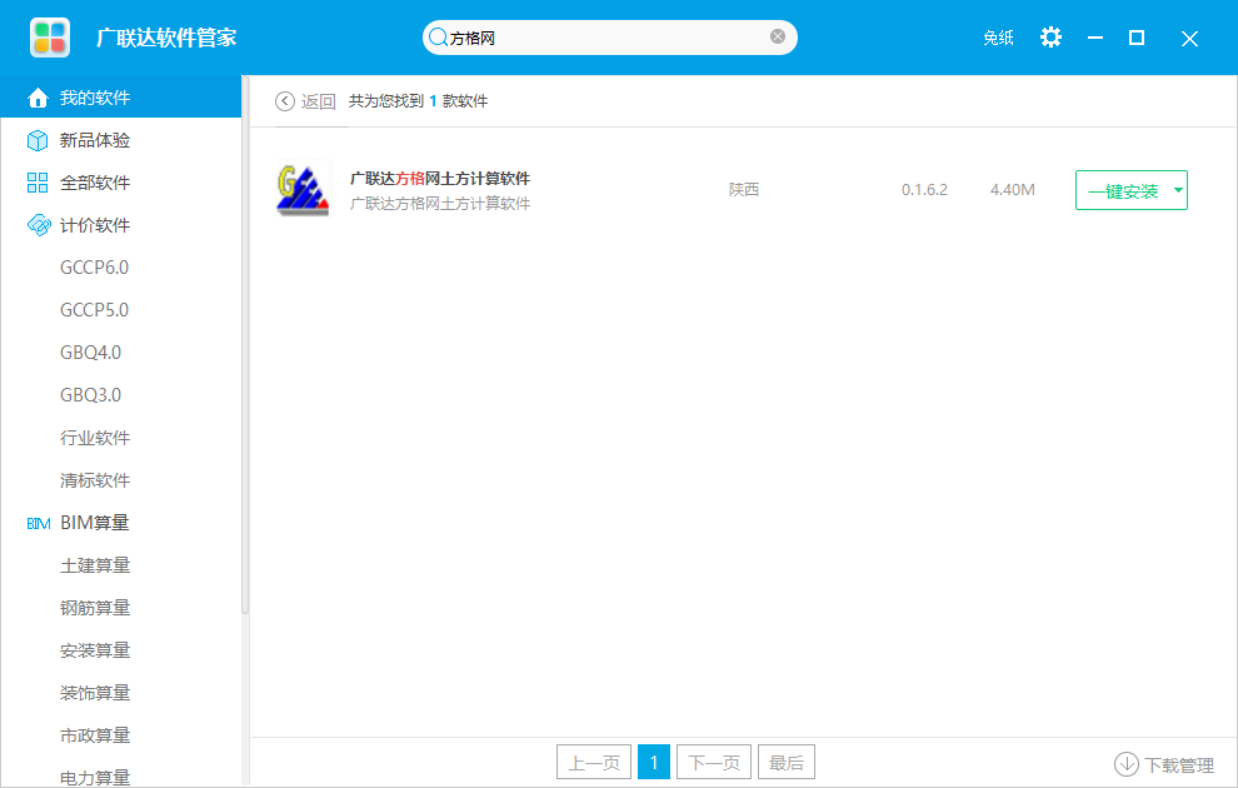This screenshot has width=1238, height=788.
Task: Click the download arrow icon for 下载管理
Action: tap(1126, 764)
